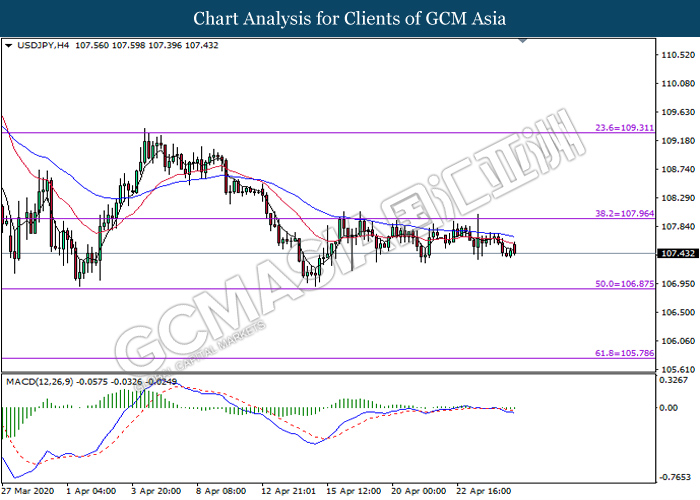Click the 105.610 price scale value
This screenshot has height=500, width=700.
pyautogui.click(x=678, y=369)
